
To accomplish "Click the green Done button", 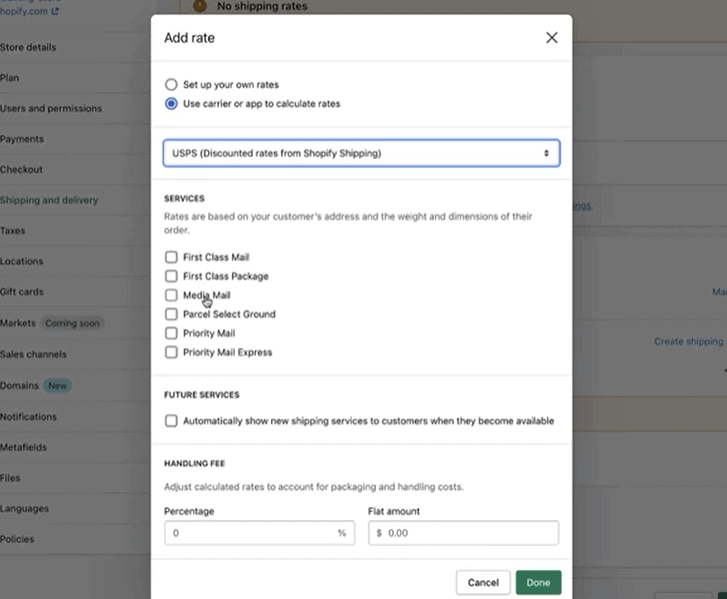I will 538,582.
